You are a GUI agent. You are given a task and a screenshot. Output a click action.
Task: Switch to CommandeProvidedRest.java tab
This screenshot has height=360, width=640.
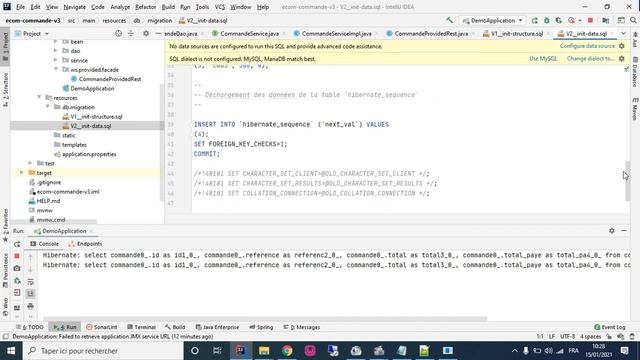[431, 33]
